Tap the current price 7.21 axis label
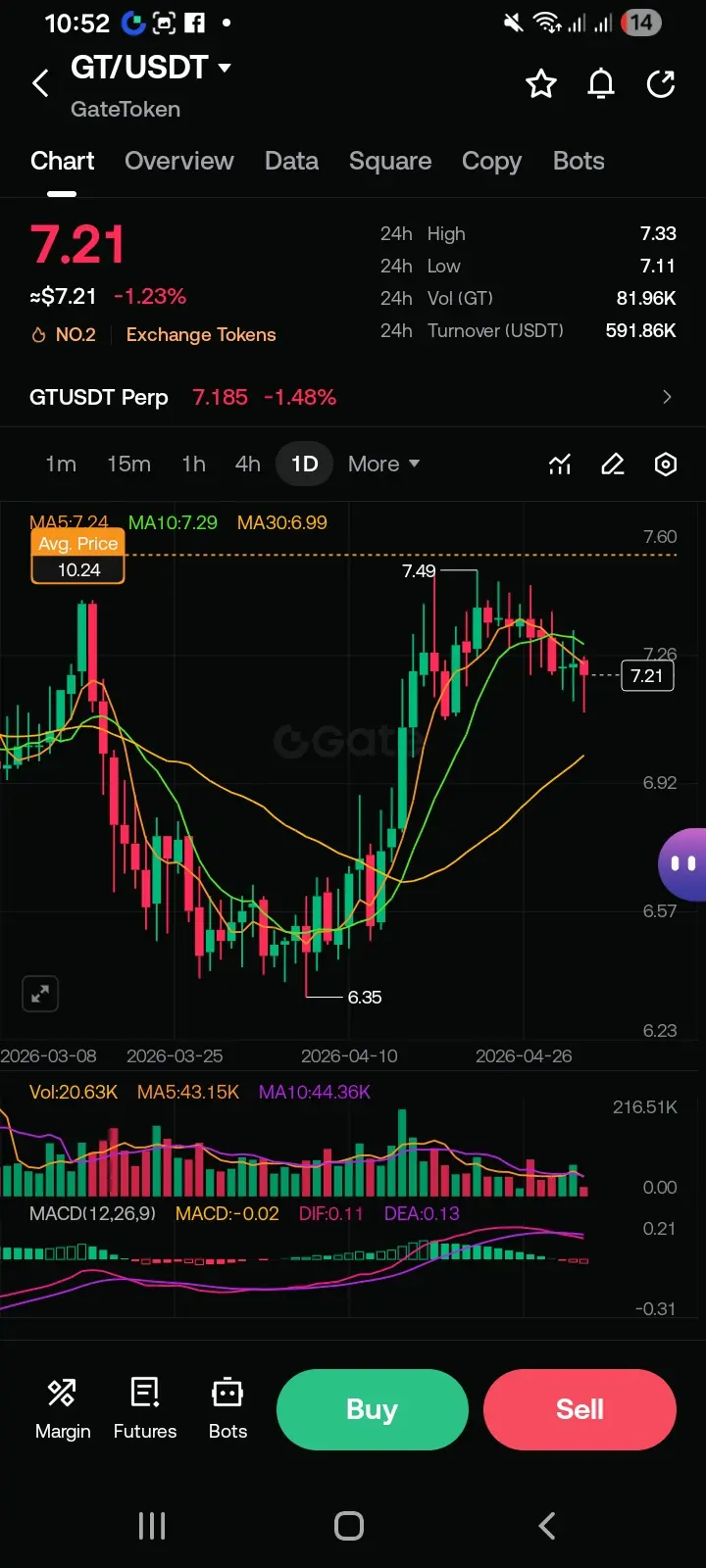Screen dimensions: 706x1568 click(x=647, y=675)
